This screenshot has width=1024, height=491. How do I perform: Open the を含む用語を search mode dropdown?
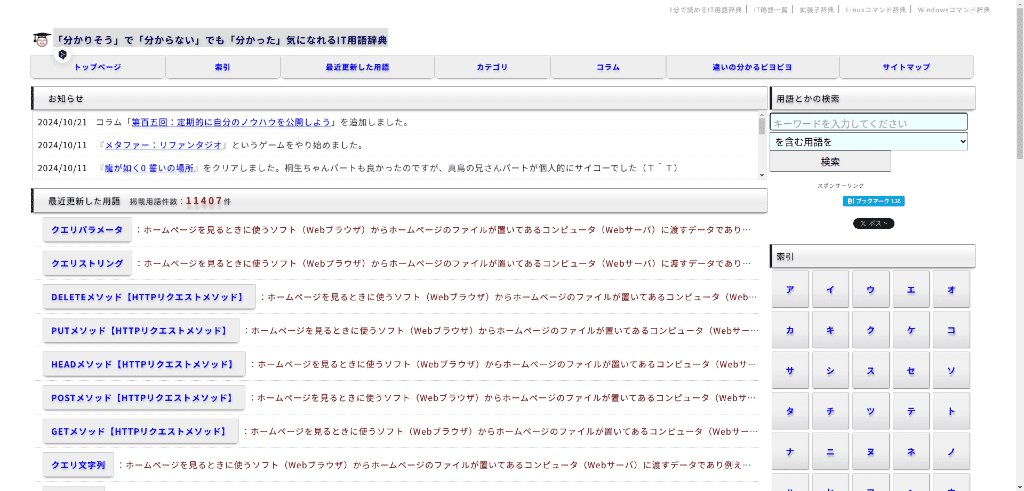[x=868, y=142]
